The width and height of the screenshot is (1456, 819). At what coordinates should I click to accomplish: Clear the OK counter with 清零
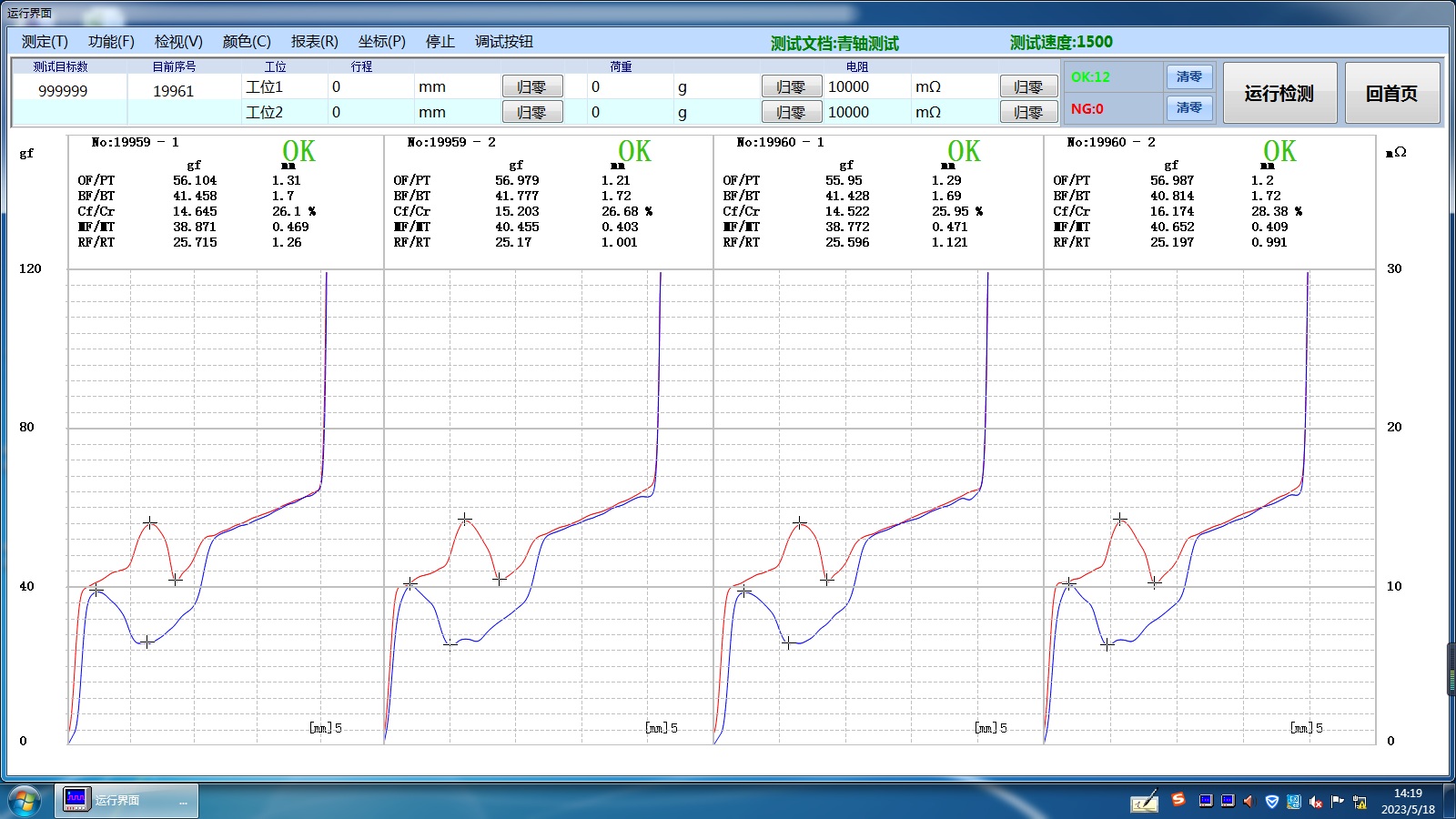[x=1188, y=77]
